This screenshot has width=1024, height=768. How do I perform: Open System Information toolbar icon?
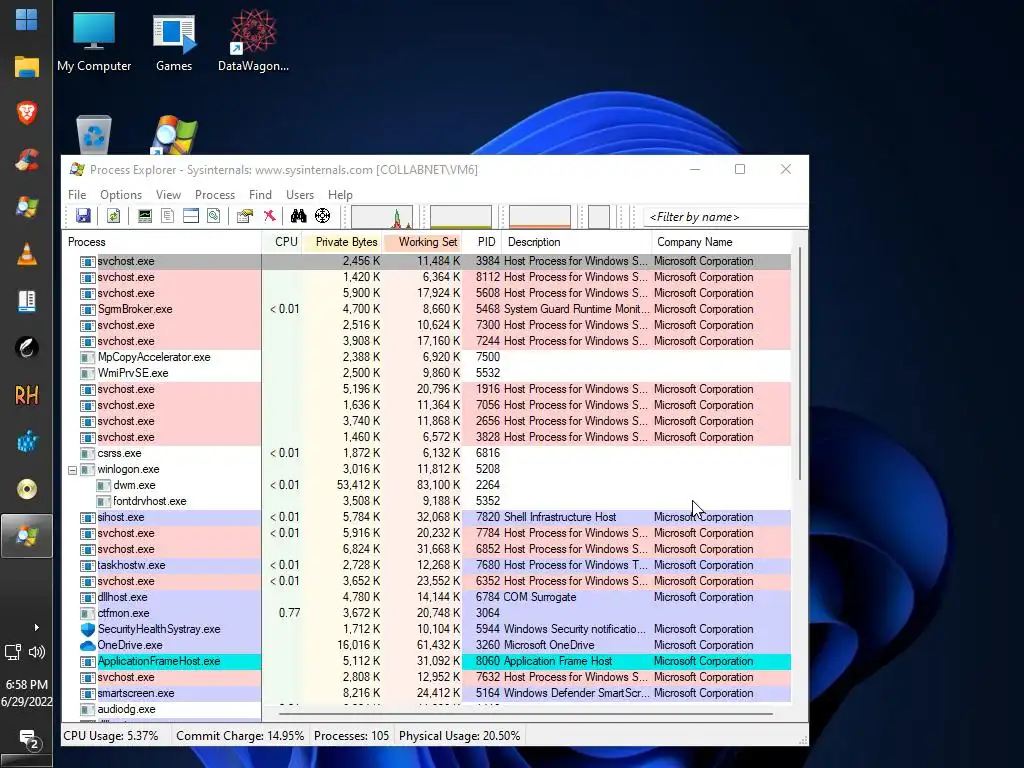145,216
